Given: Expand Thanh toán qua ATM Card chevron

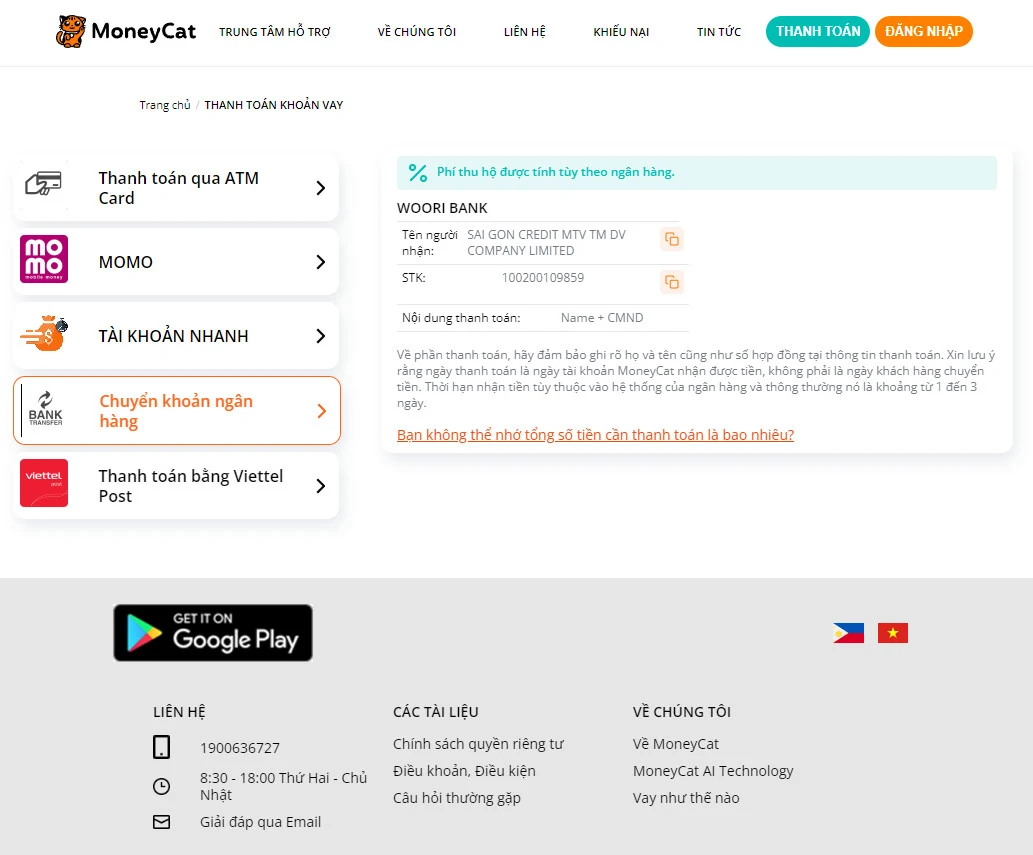Looking at the screenshot, I should click(x=321, y=188).
